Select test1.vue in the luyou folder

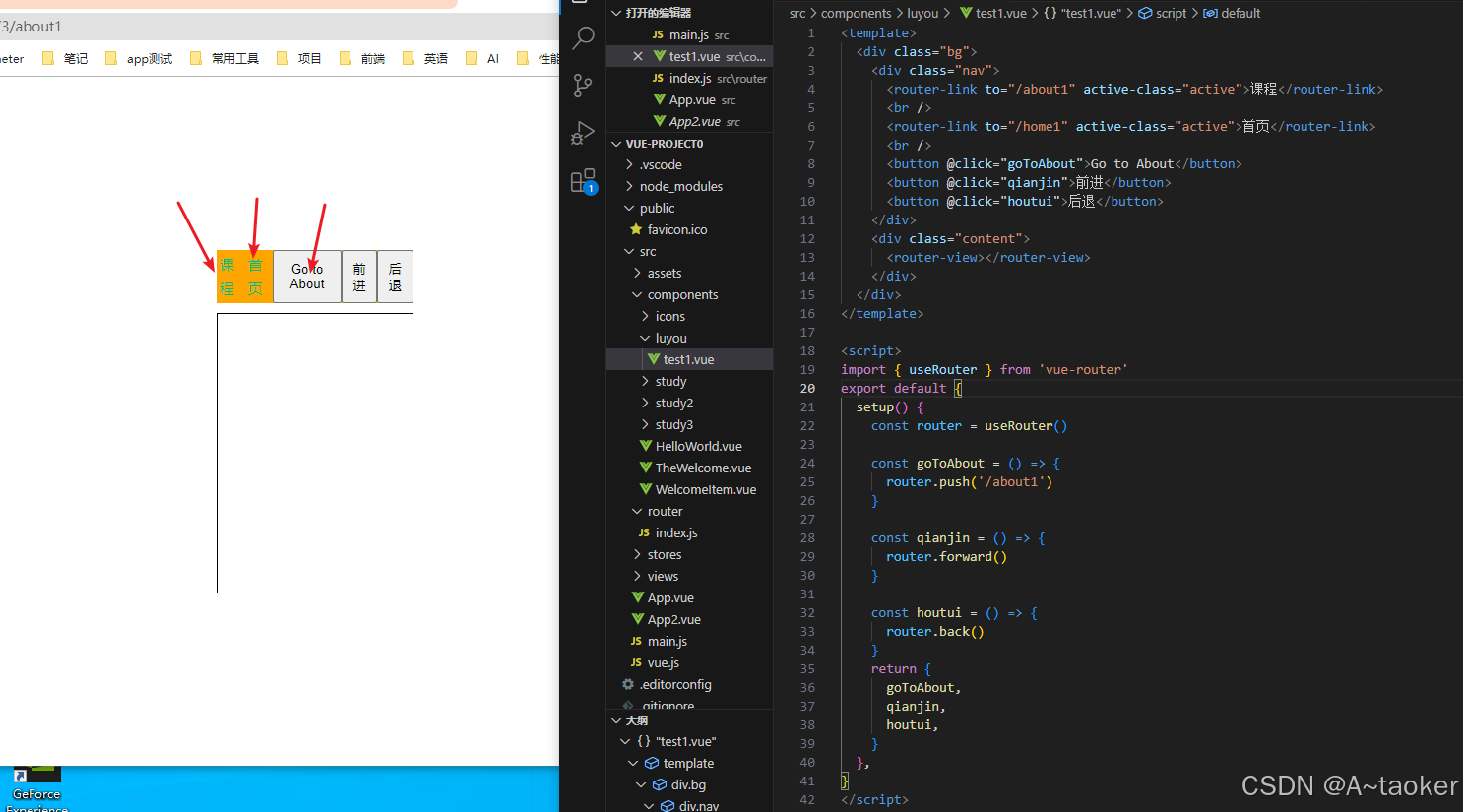[689, 359]
